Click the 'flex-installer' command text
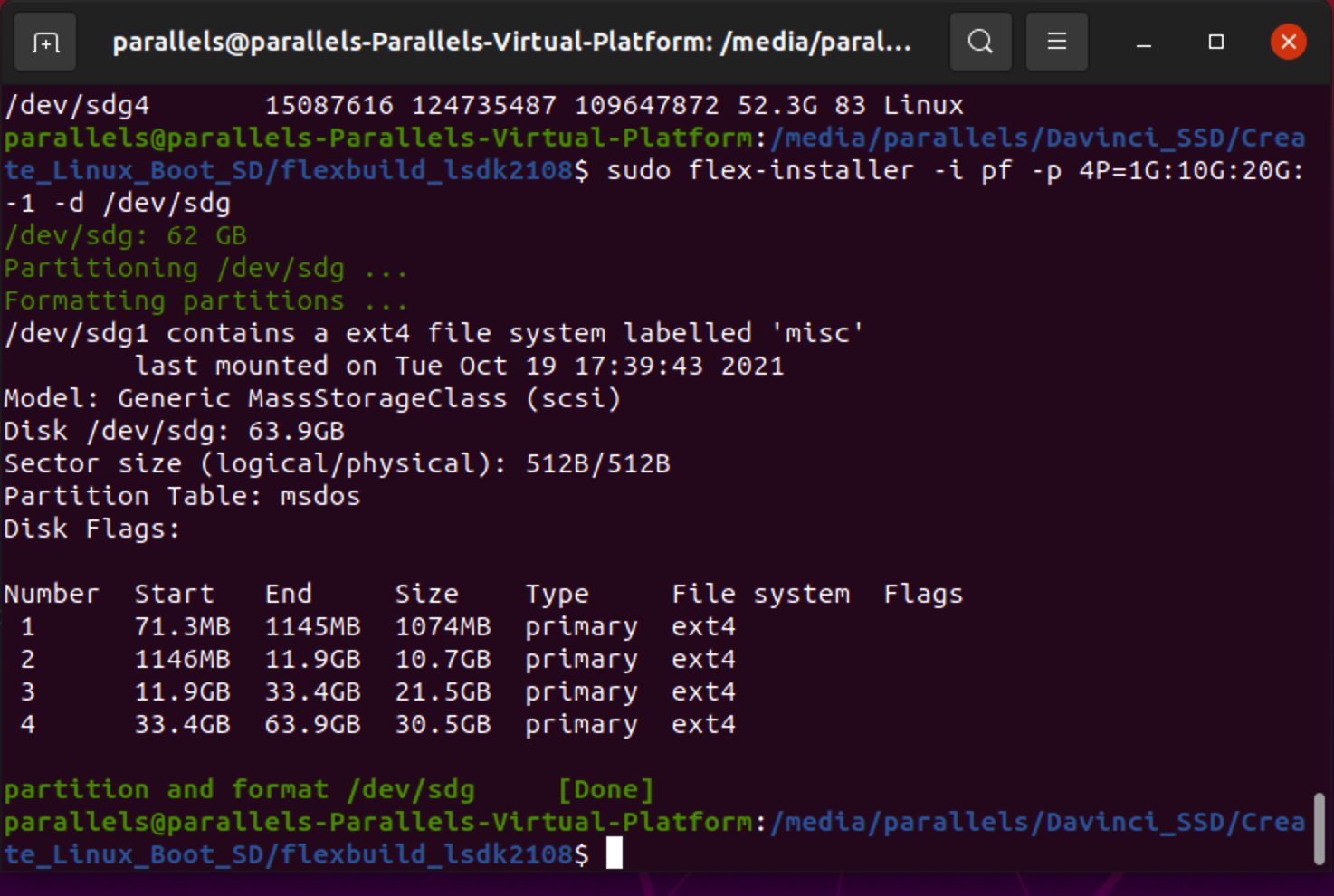The height and width of the screenshot is (896, 1334). (801, 170)
